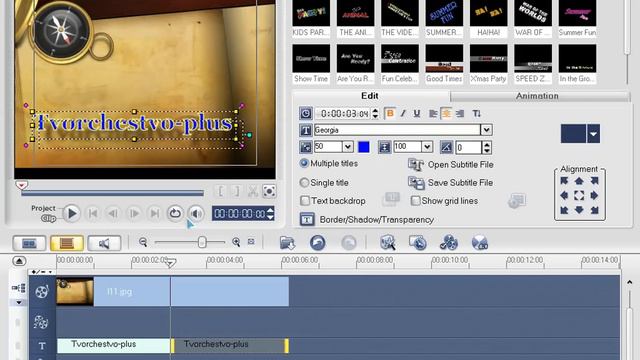Switch to Timeline view
This screenshot has height=360, width=640.
[67, 243]
